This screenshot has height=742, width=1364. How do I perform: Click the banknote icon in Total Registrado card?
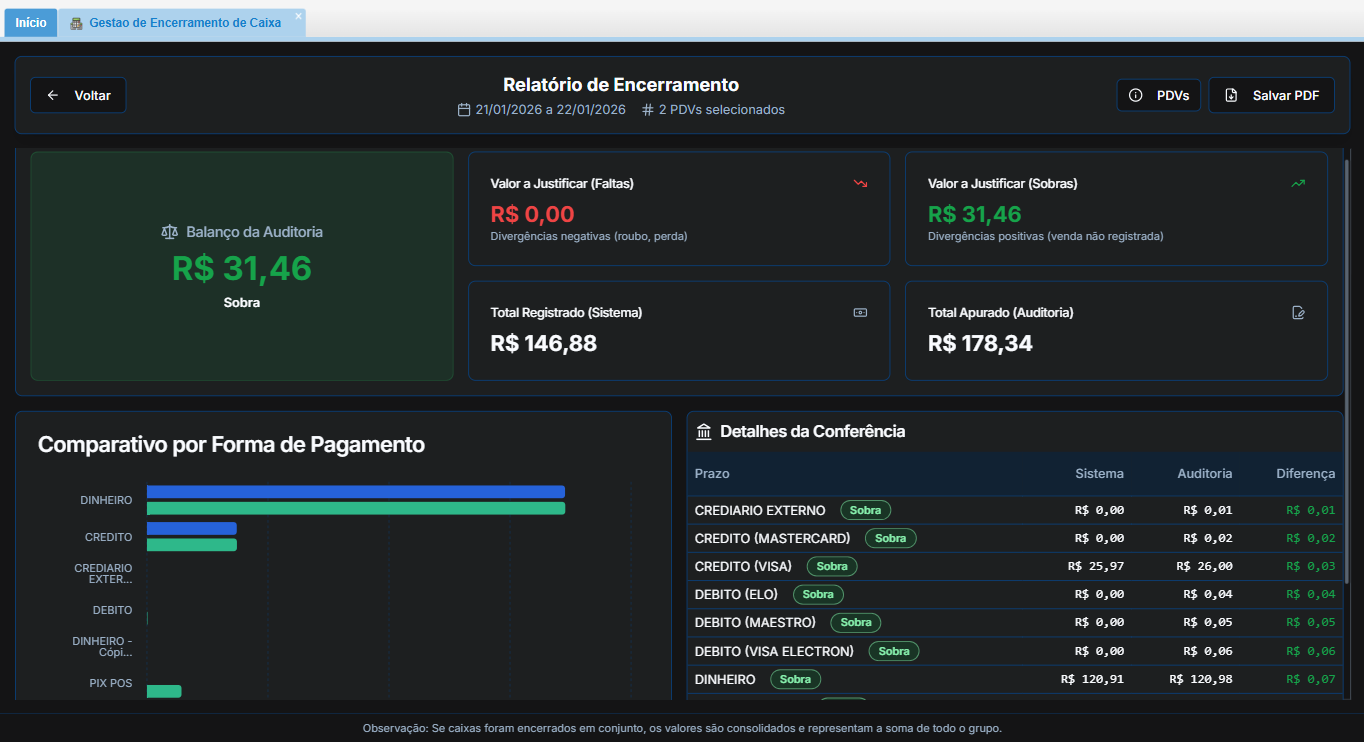(x=860, y=313)
